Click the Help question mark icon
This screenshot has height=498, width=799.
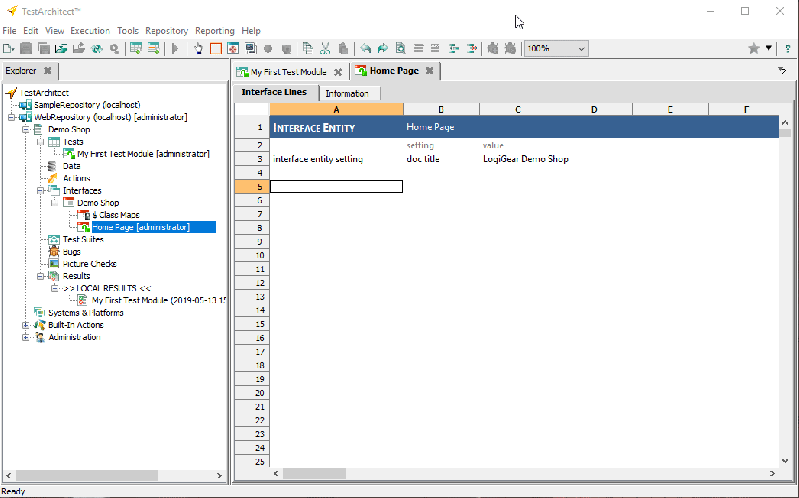click(x=788, y=48)
